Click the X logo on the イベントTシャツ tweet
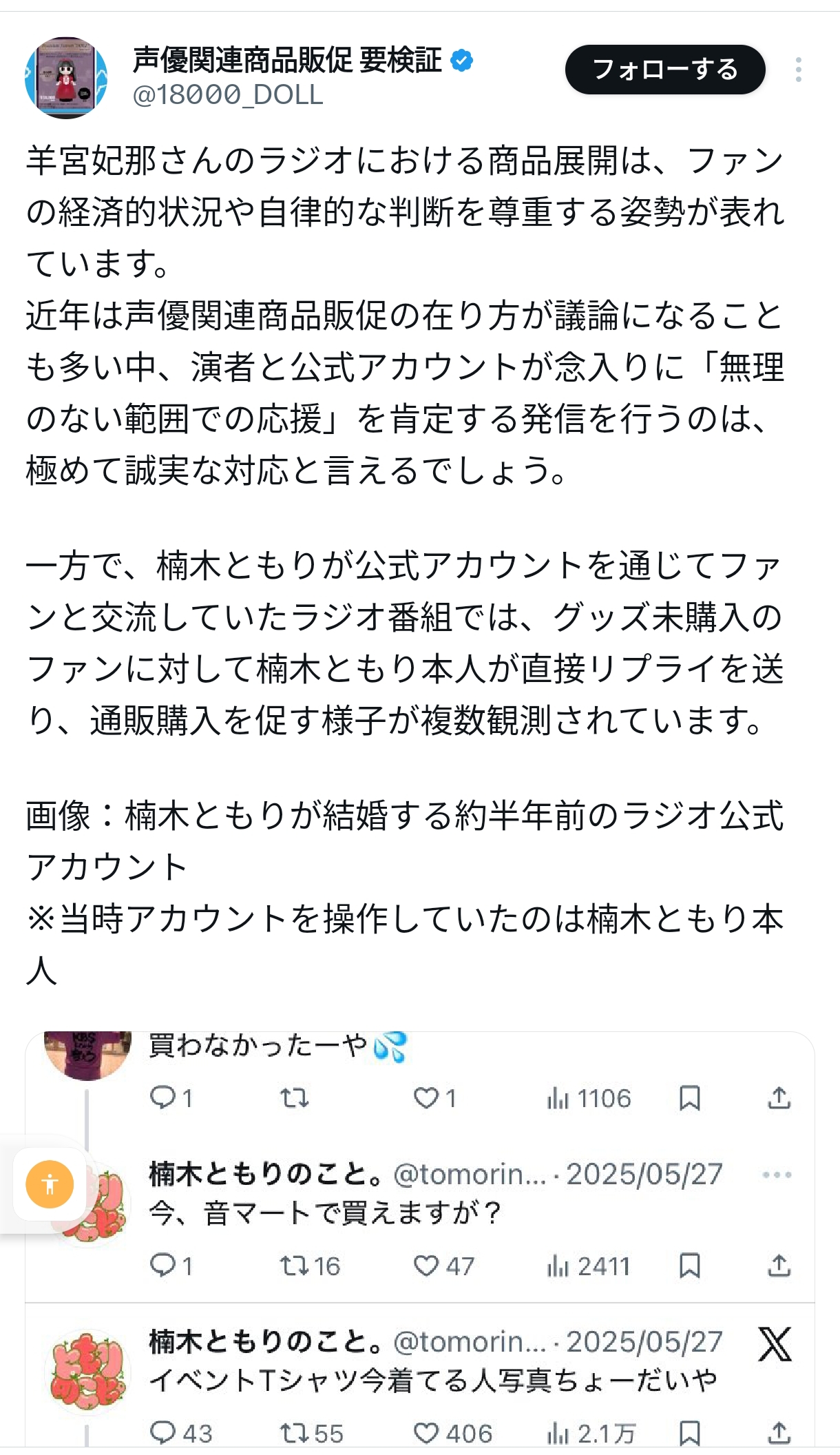Image resolution: width=840 pixels, height=1455 pixels. 775,1344
